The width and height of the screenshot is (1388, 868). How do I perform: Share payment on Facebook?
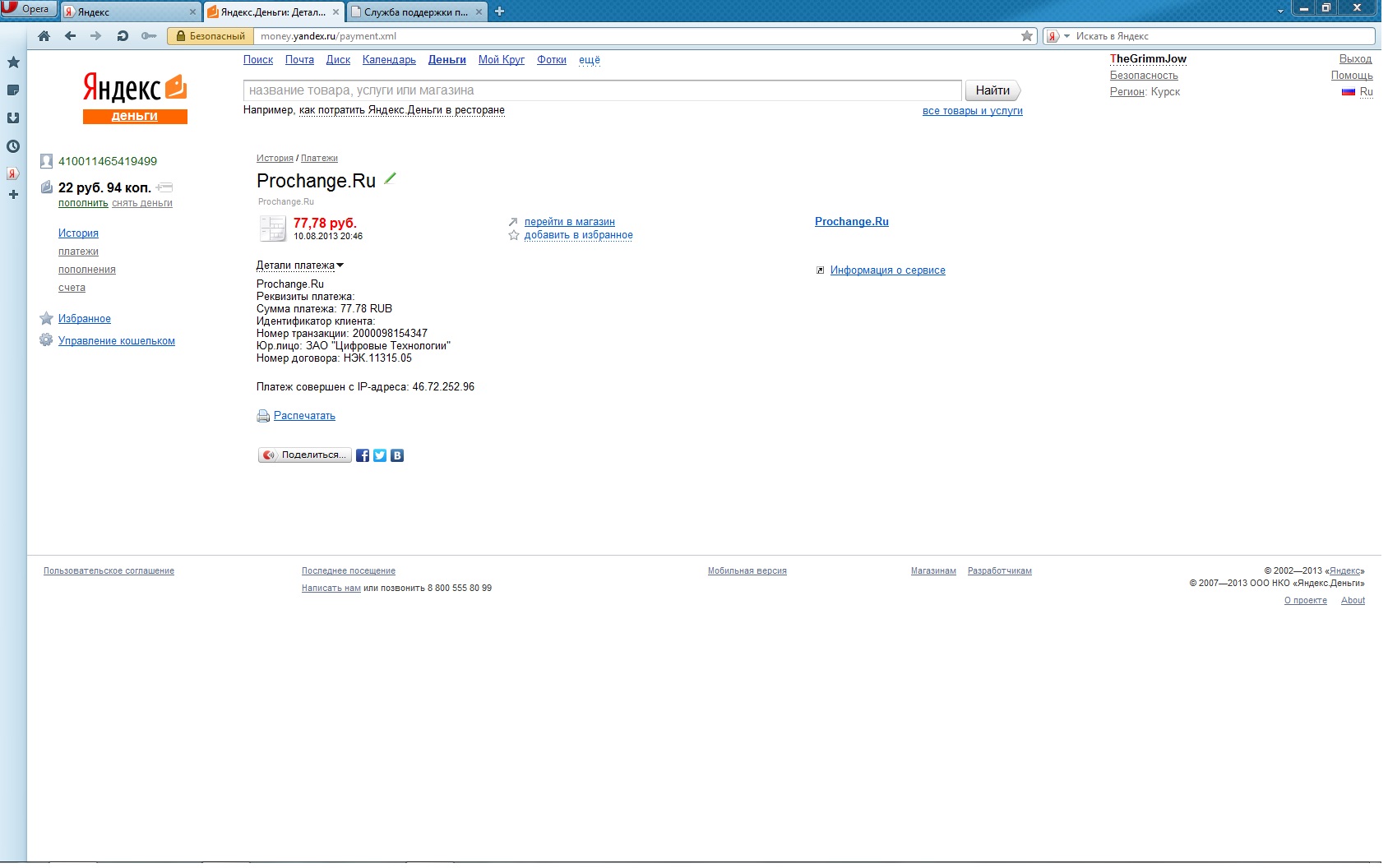coord(363,455)
